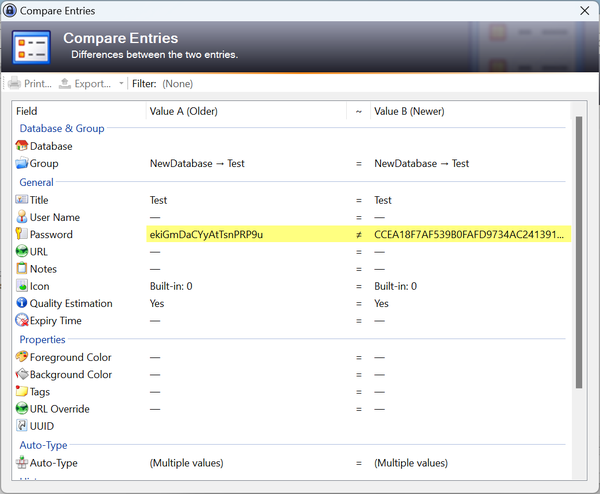Click the printer icon in toolbar
The image size is (600, 494).
click(x=14, y=83)
